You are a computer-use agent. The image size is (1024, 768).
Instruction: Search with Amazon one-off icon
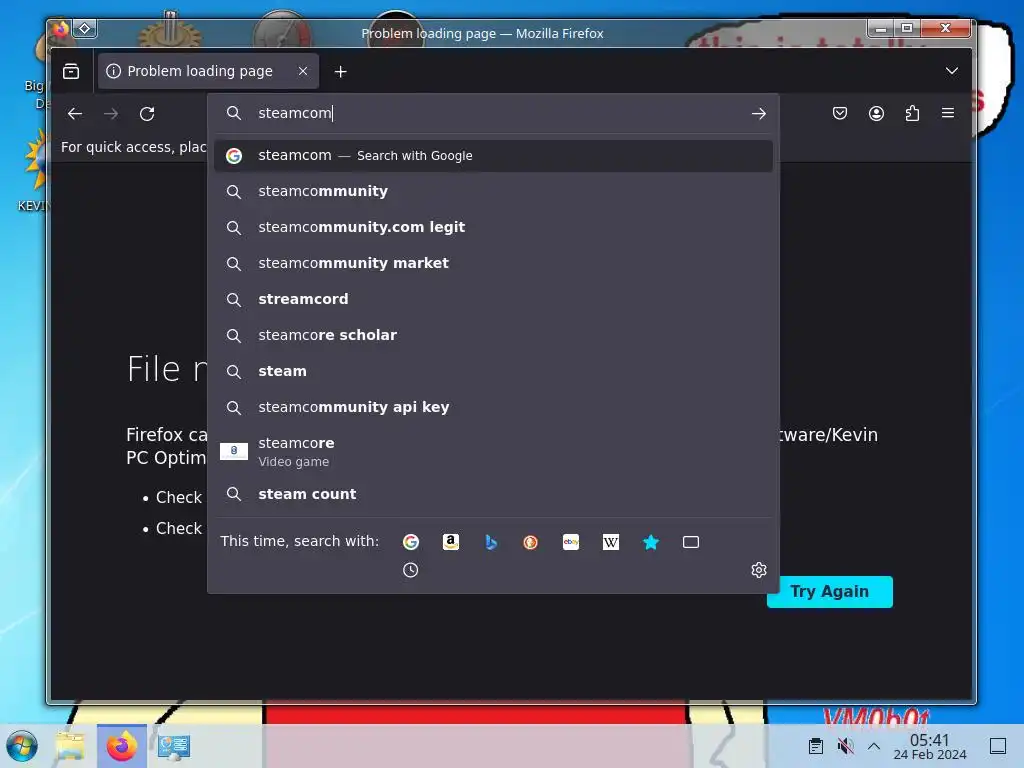click(x=451, y=542)
